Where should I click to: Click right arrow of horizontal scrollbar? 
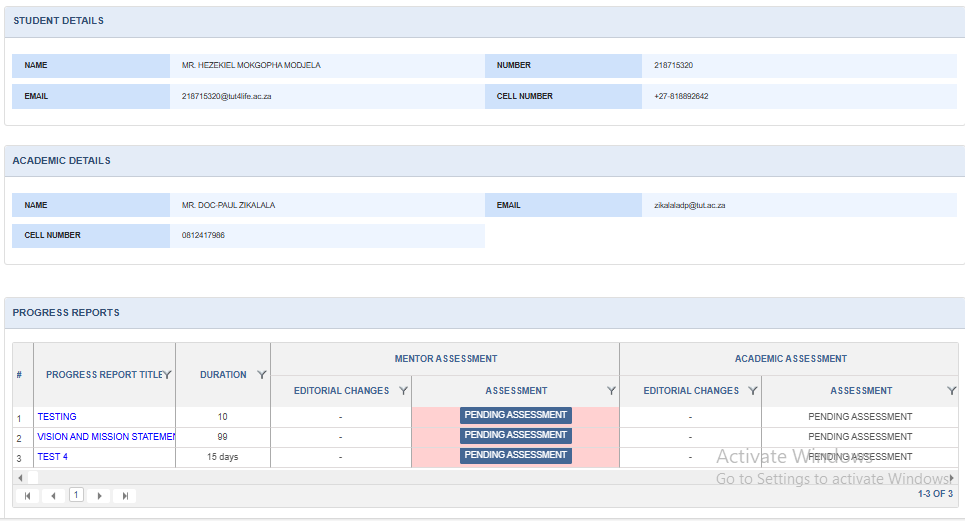click(x=952, y=478)
